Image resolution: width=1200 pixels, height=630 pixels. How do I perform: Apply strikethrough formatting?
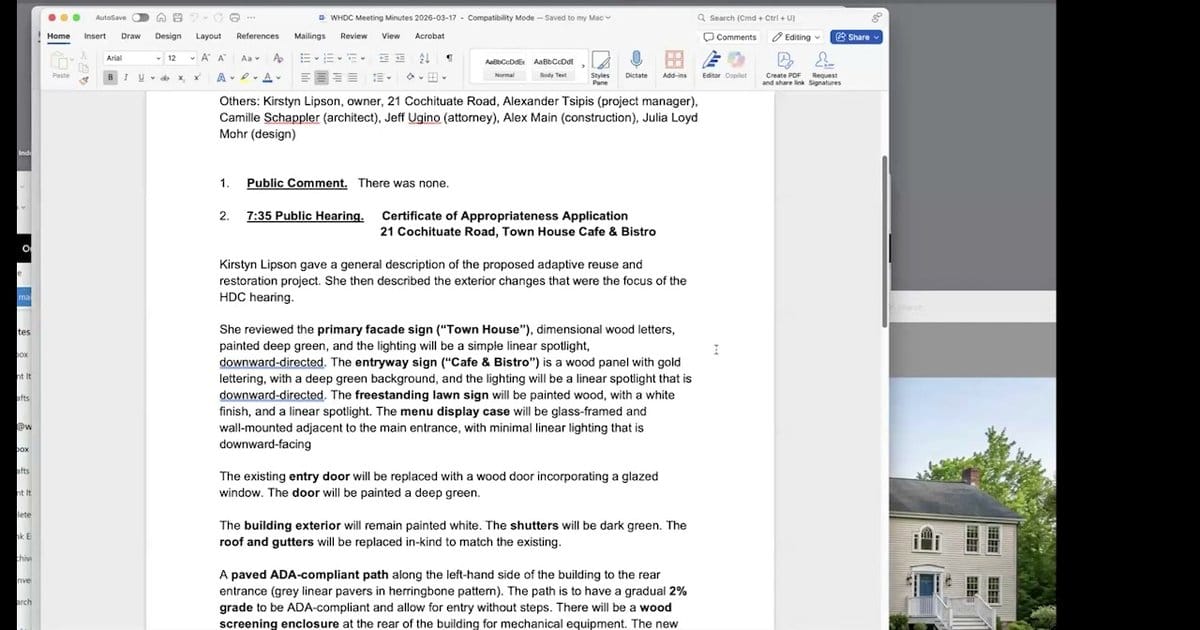point(167,78)
